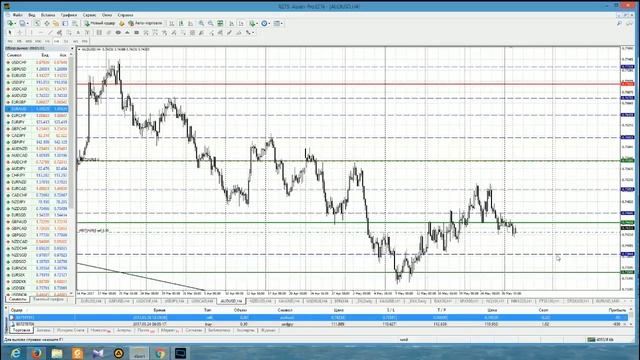Zoom in the chart with magnifier plus

click(201, 23)
